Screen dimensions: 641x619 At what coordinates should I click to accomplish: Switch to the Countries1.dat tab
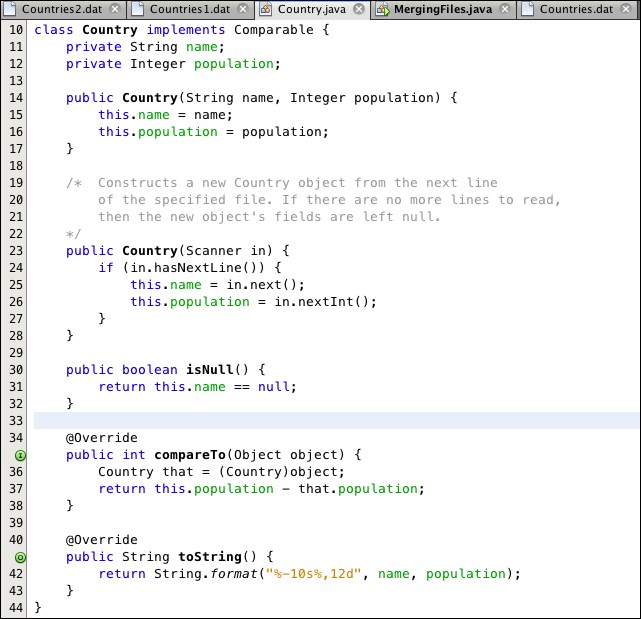189,10
